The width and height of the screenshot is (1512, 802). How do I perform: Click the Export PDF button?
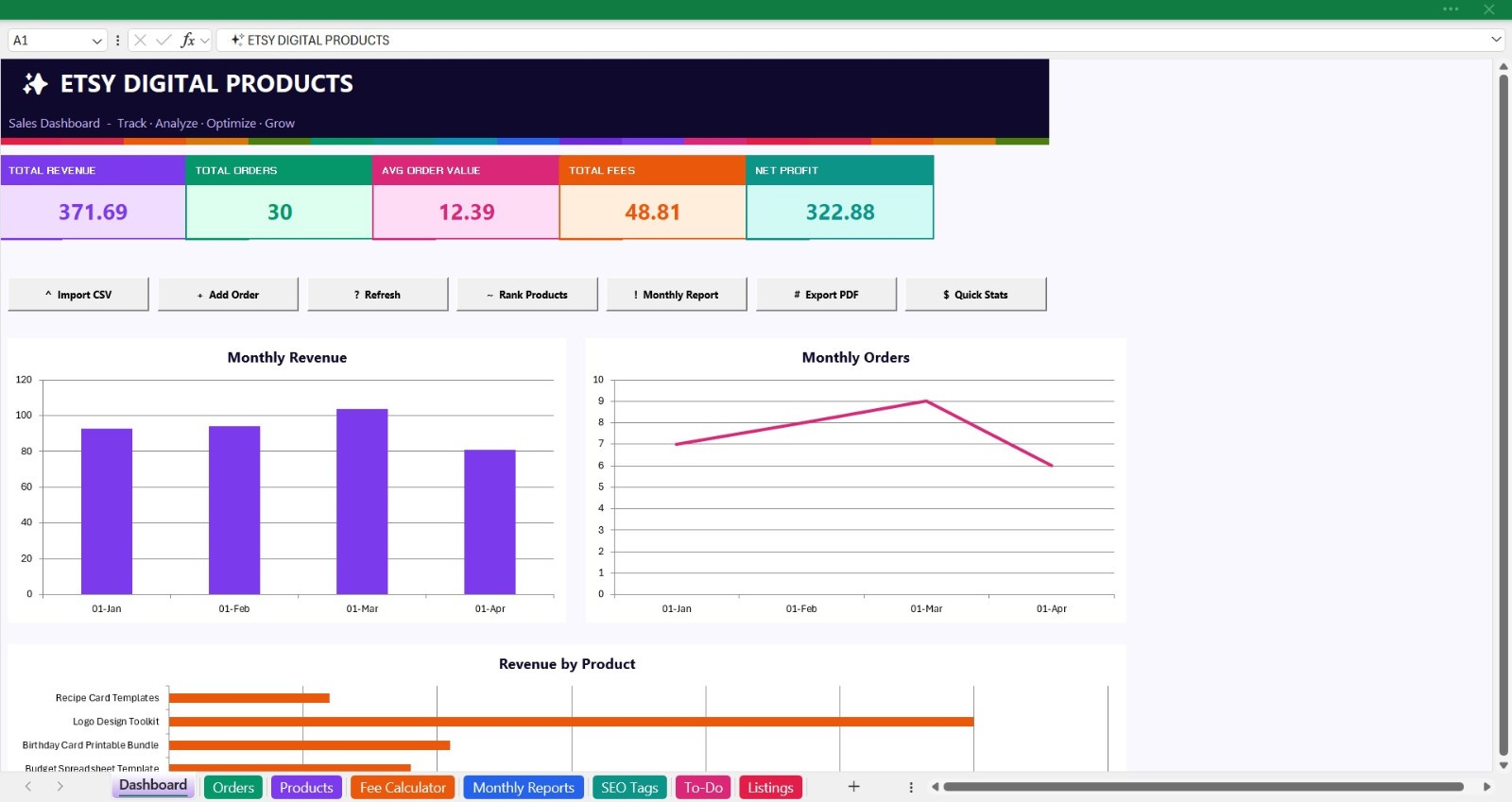coord(826,295)
